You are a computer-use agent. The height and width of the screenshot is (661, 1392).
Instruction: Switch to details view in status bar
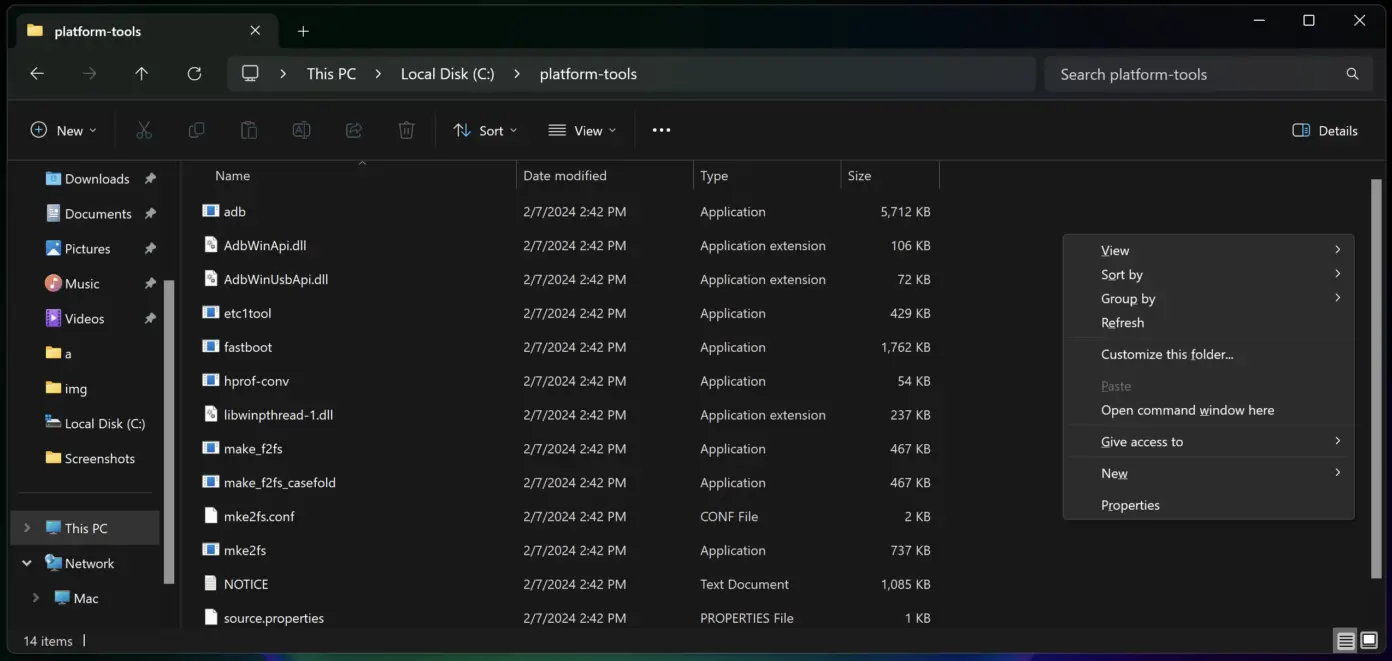[x=1345, y=639]
